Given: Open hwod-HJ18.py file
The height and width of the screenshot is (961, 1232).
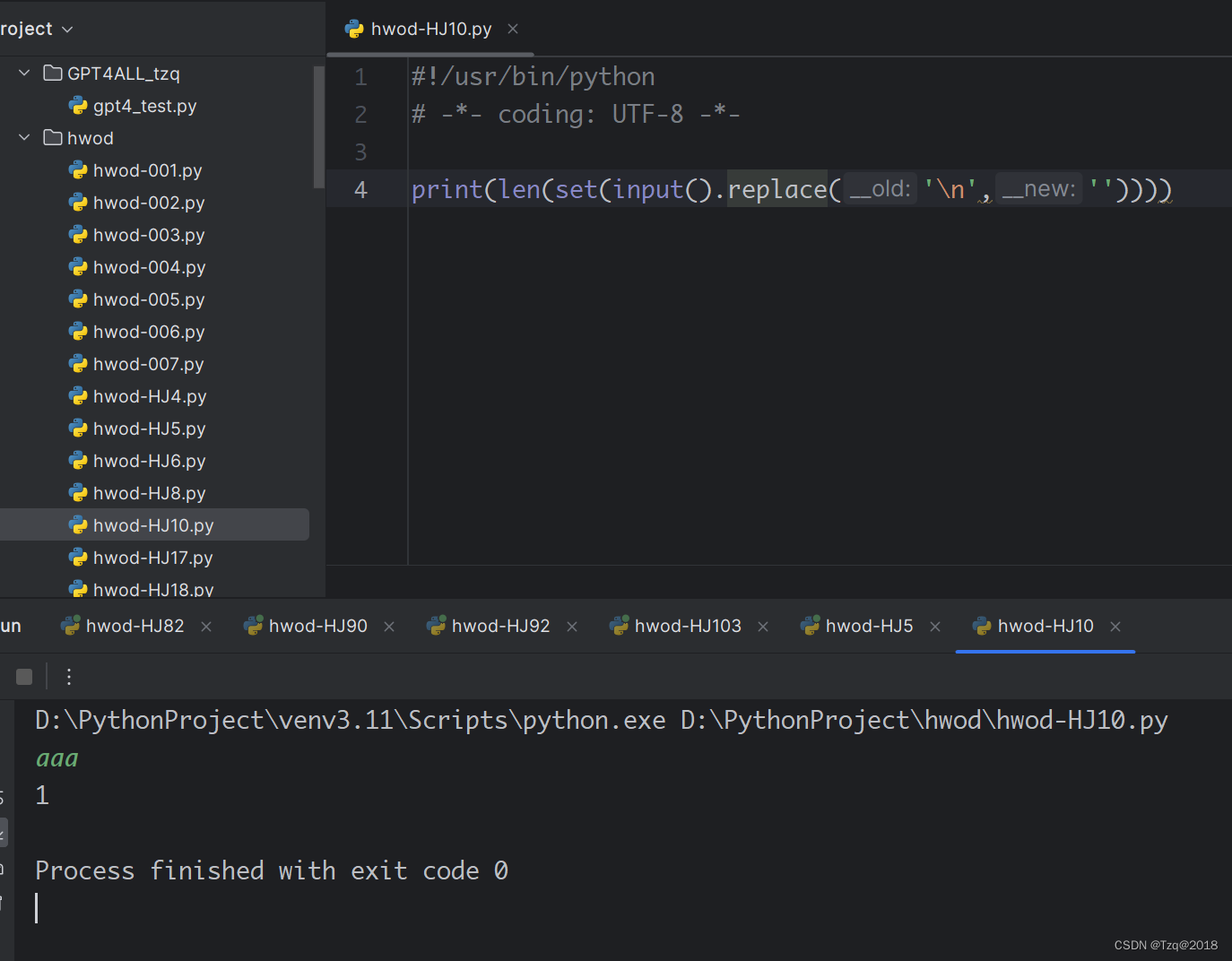Looking at the screenshot, I should point(153,589).
